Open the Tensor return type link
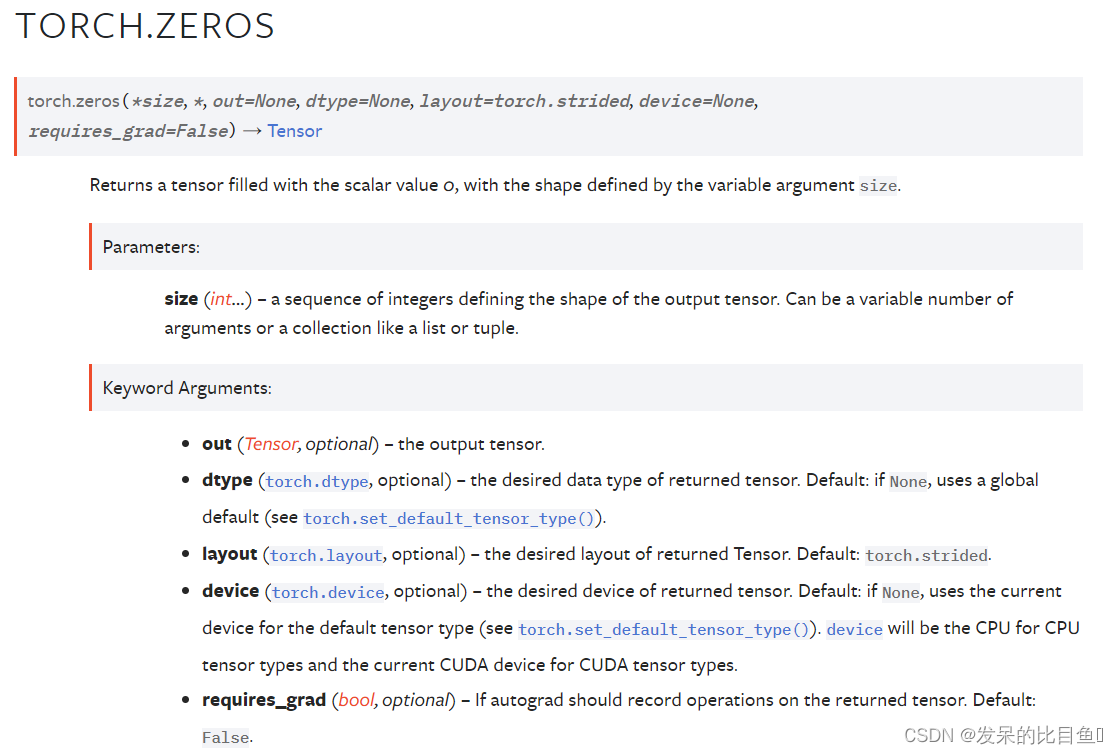This screenshot has width=1118, height=754. click(294, 131)
